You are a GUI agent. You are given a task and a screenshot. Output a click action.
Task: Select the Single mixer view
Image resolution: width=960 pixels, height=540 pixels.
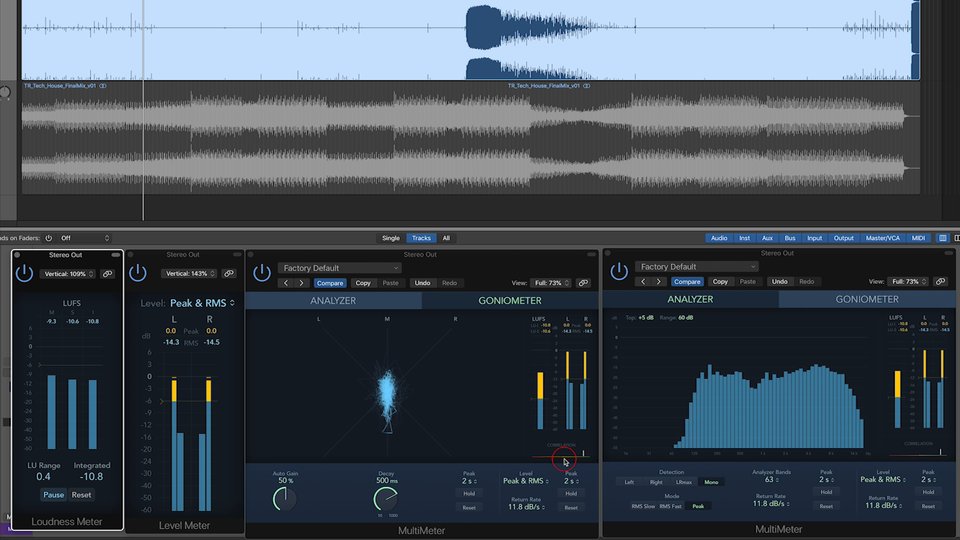tap(391, 238)
